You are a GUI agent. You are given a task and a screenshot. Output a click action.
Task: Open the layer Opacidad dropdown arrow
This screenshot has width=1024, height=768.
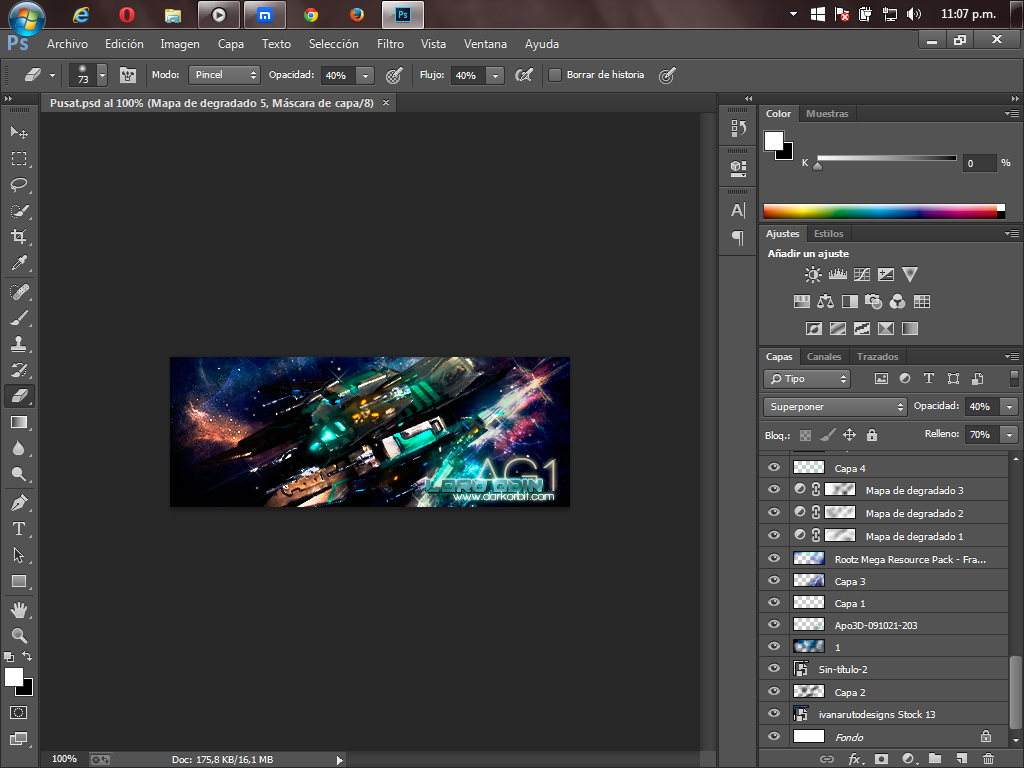(1010, 407)
